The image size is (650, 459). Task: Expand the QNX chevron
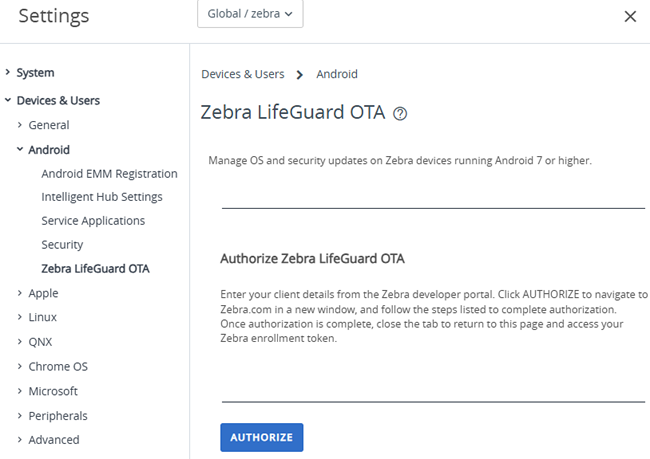[19, 341]
